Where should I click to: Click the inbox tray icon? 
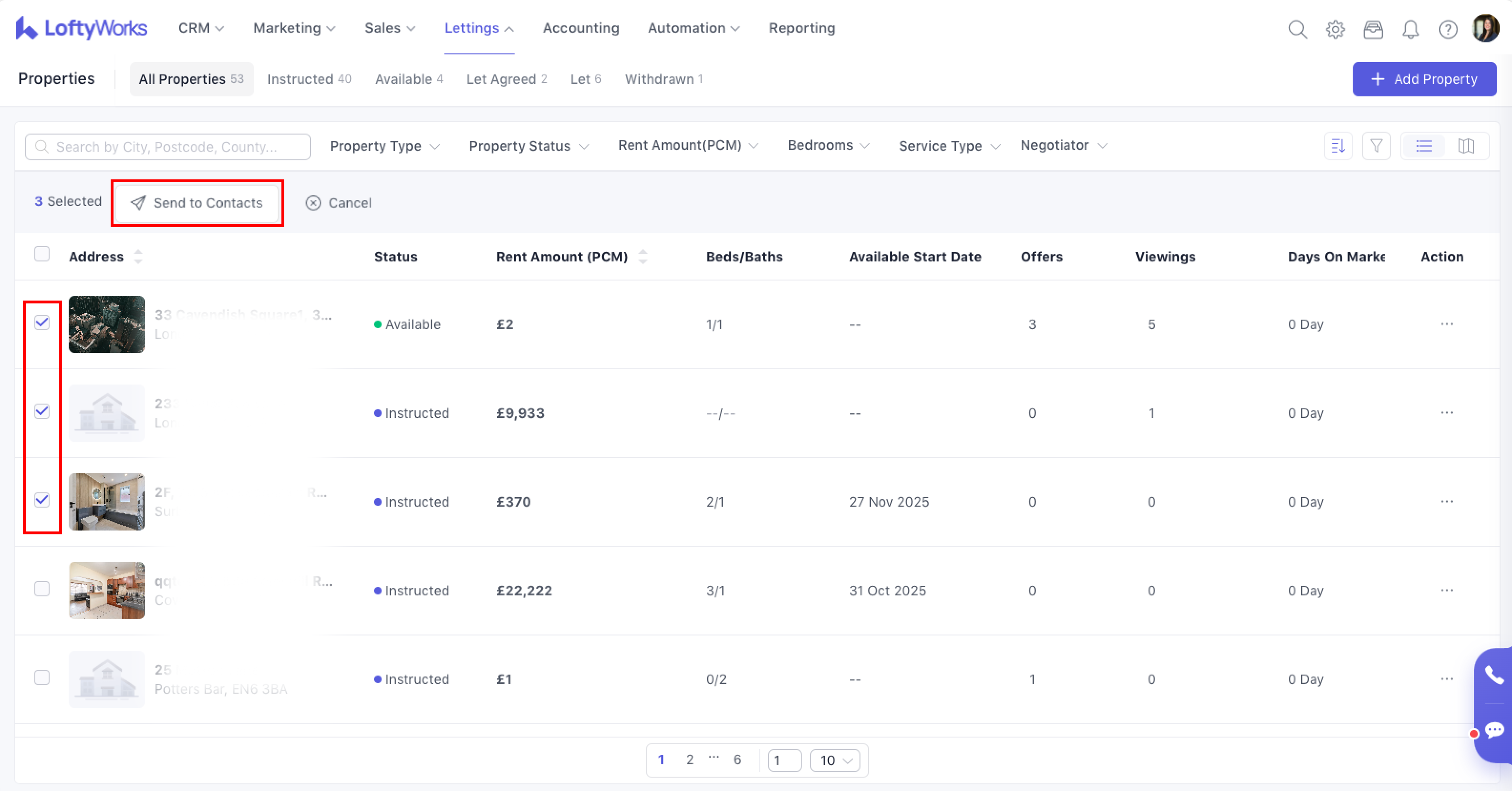[x=1373, y=29]
